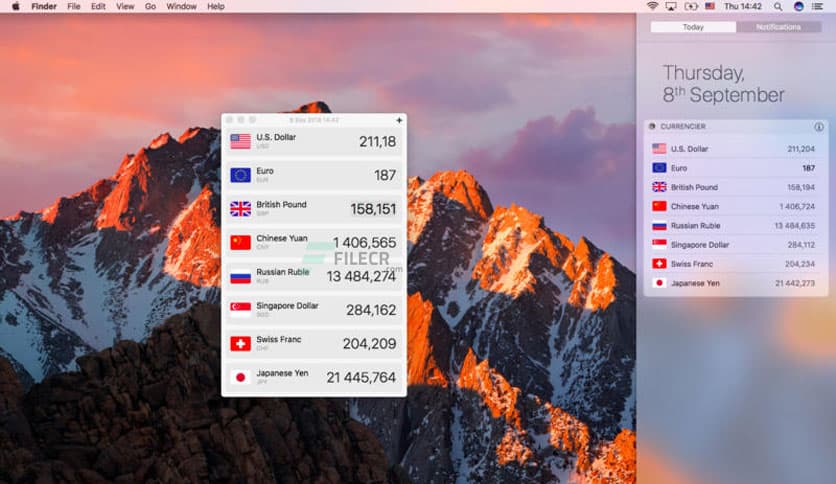Open the Finder menu
Screen dimensions: 836x484
[44, 6]
